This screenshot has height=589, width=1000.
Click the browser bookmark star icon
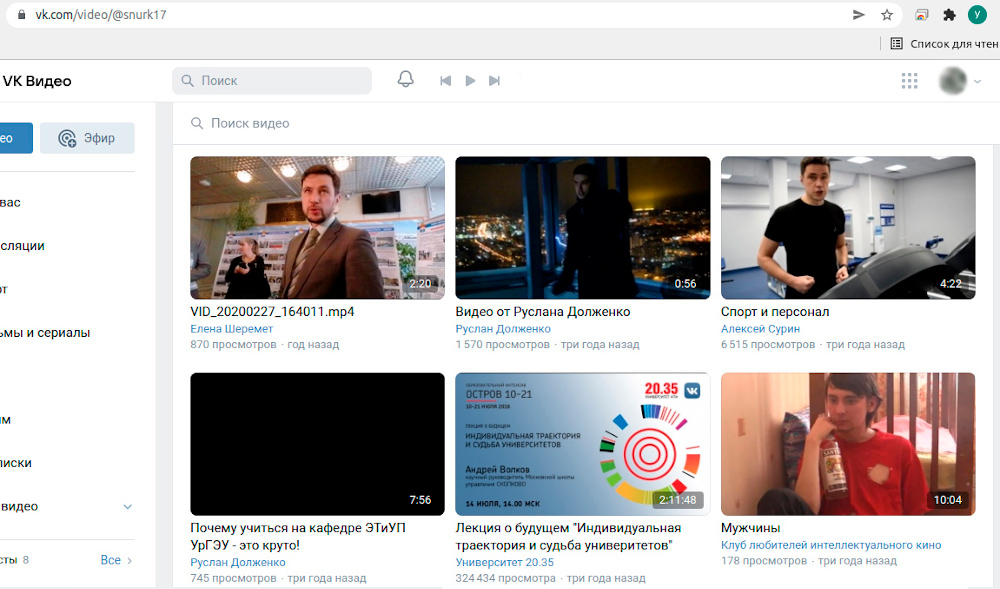(886, 15)
